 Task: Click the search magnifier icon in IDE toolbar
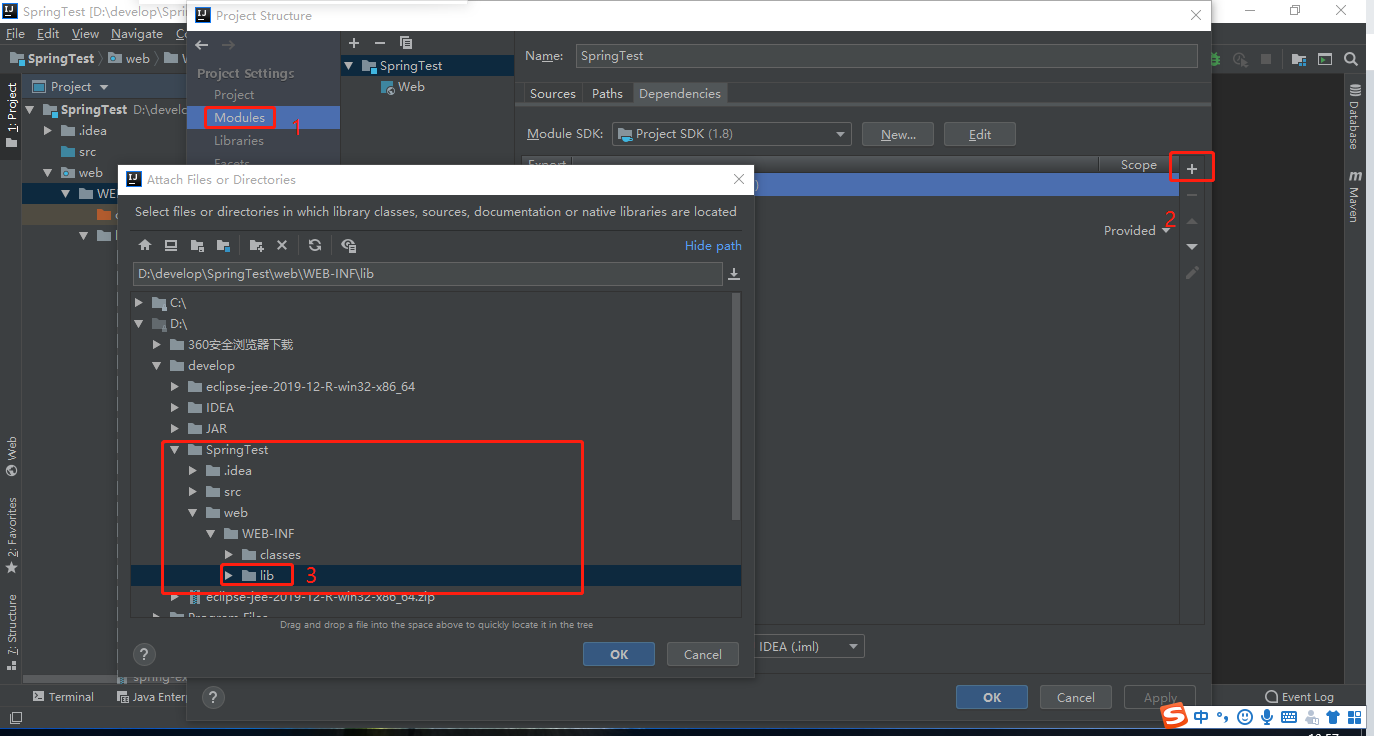[1351, 59]
